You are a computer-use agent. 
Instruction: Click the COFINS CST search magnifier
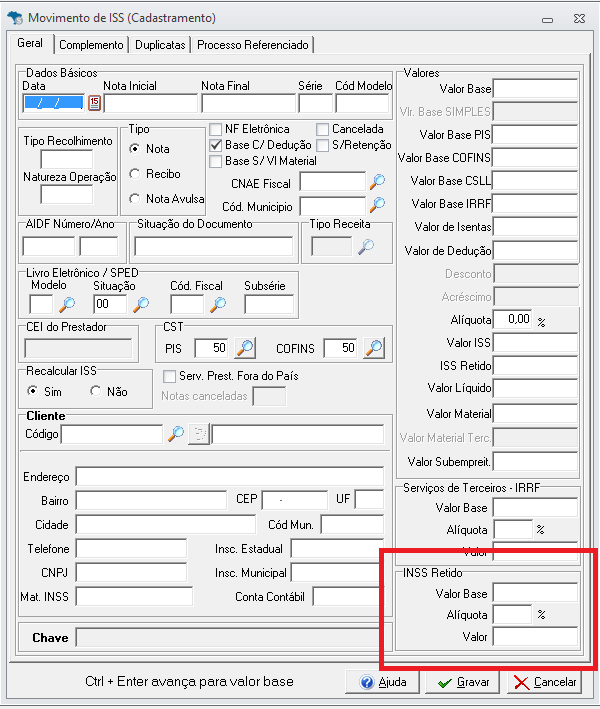[374, 348]
